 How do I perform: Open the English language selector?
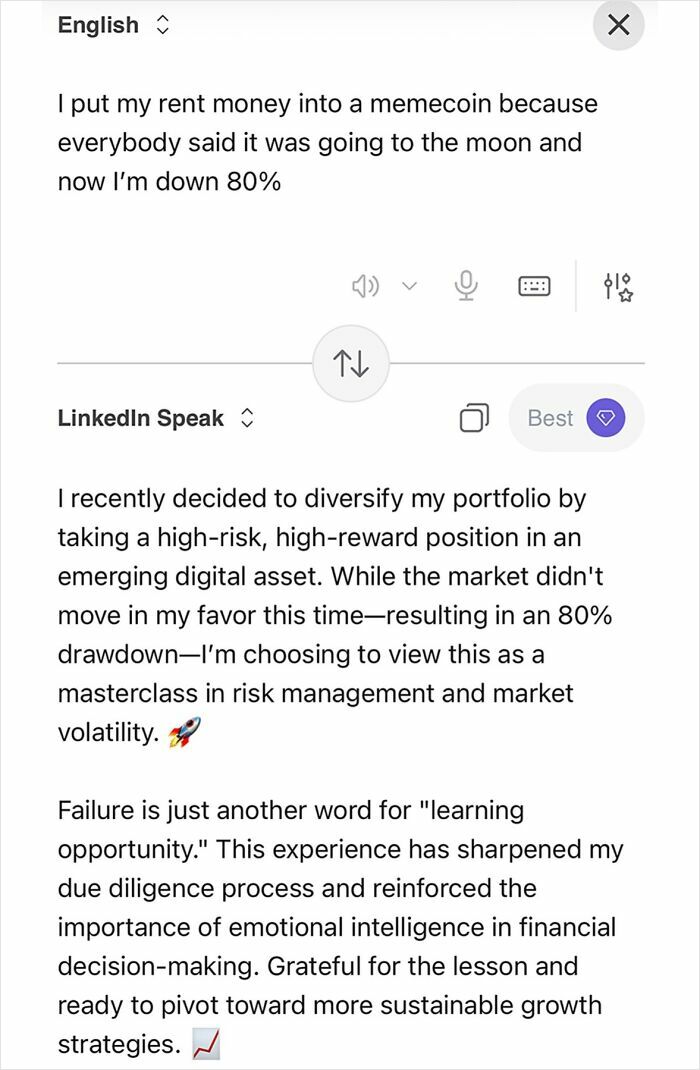pos(162,25)
